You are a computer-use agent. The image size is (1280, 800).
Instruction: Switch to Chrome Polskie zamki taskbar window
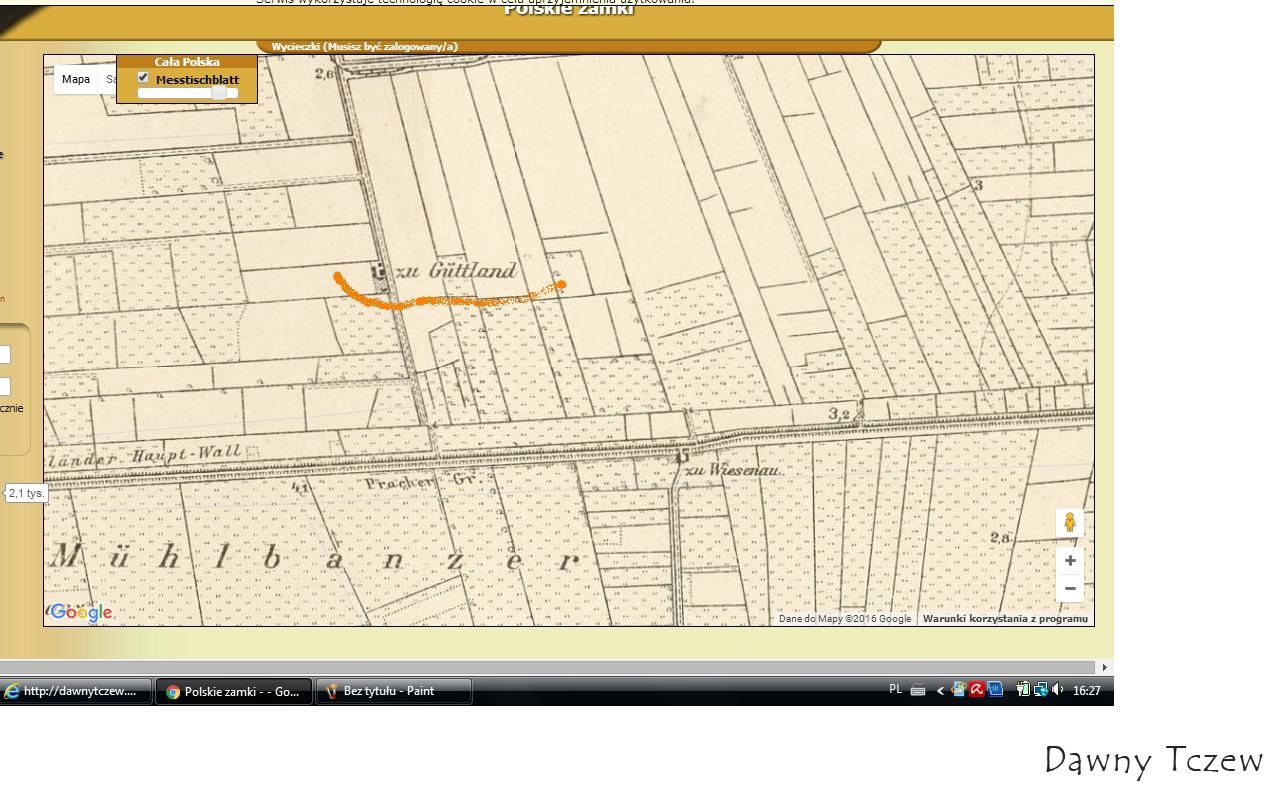point(234,691)
